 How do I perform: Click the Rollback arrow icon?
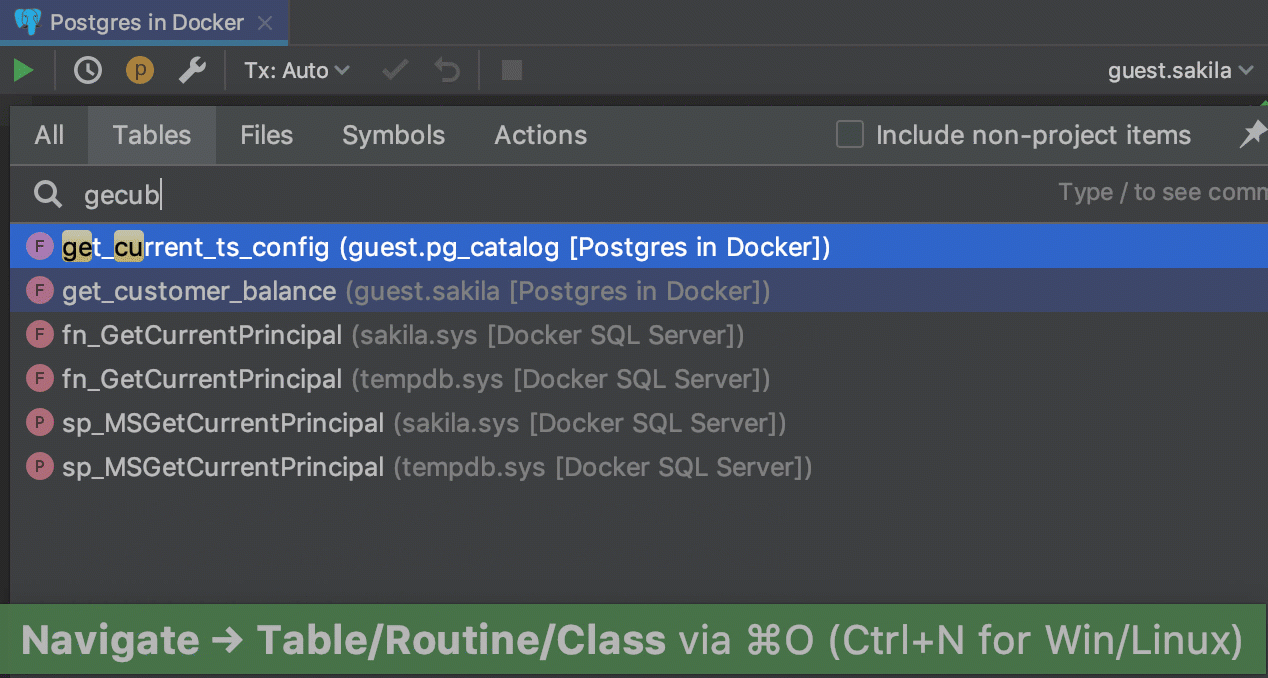click(x=447, y=70)
